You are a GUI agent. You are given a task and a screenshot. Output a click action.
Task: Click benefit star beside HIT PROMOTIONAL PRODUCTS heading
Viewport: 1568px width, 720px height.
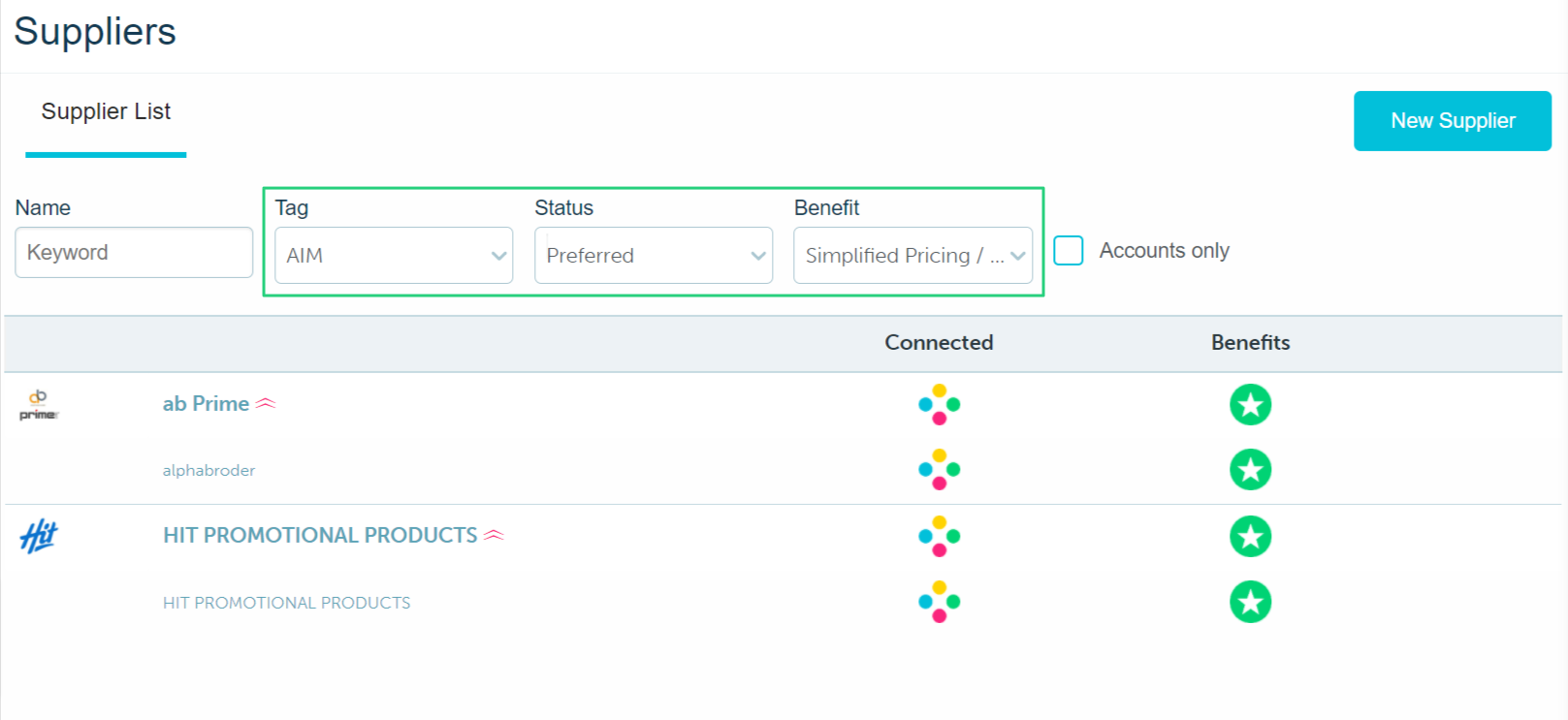click(x=1251, y=536)
